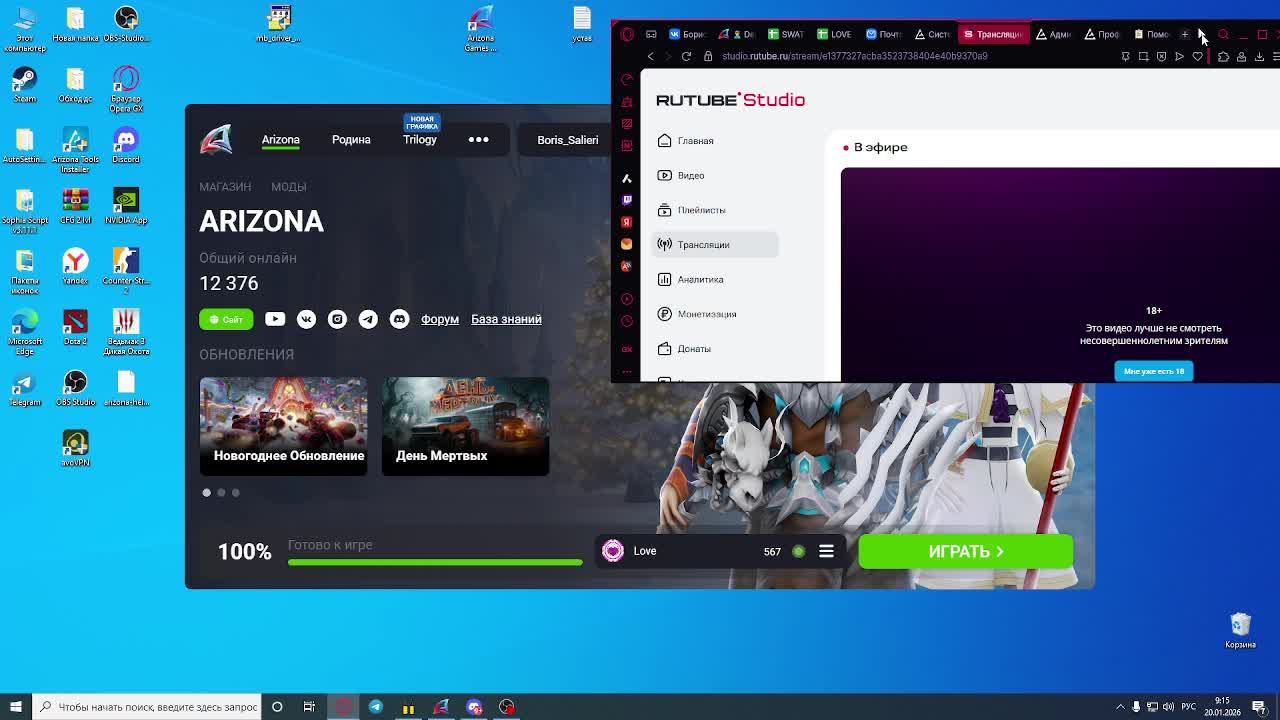Open the Steam desktop shortcut
Image resolution: width=1280 pixels, height=720 pixels.
tap(25, 85)
